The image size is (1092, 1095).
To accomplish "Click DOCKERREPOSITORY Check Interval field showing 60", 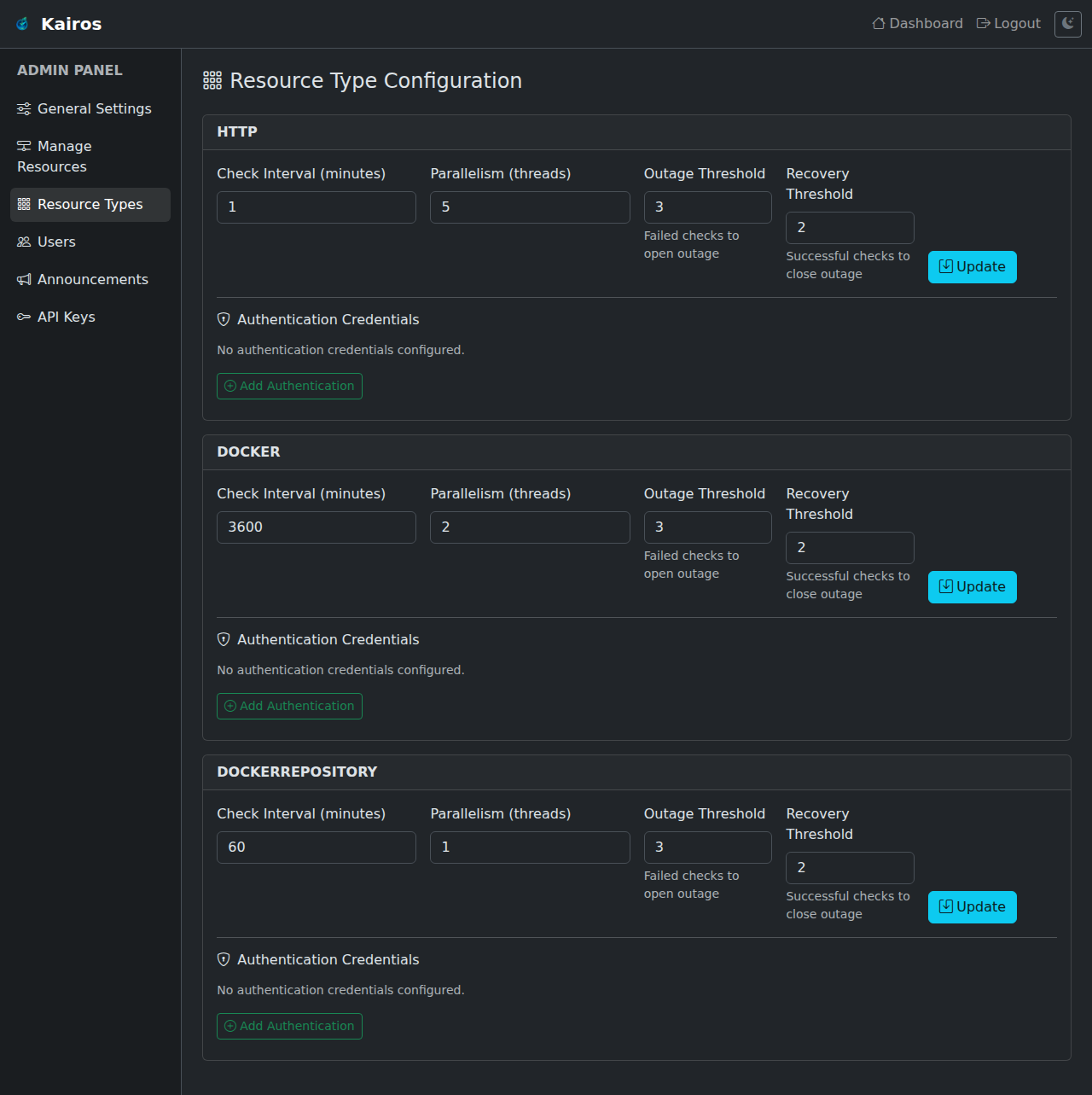I will (x=317, y=847).
